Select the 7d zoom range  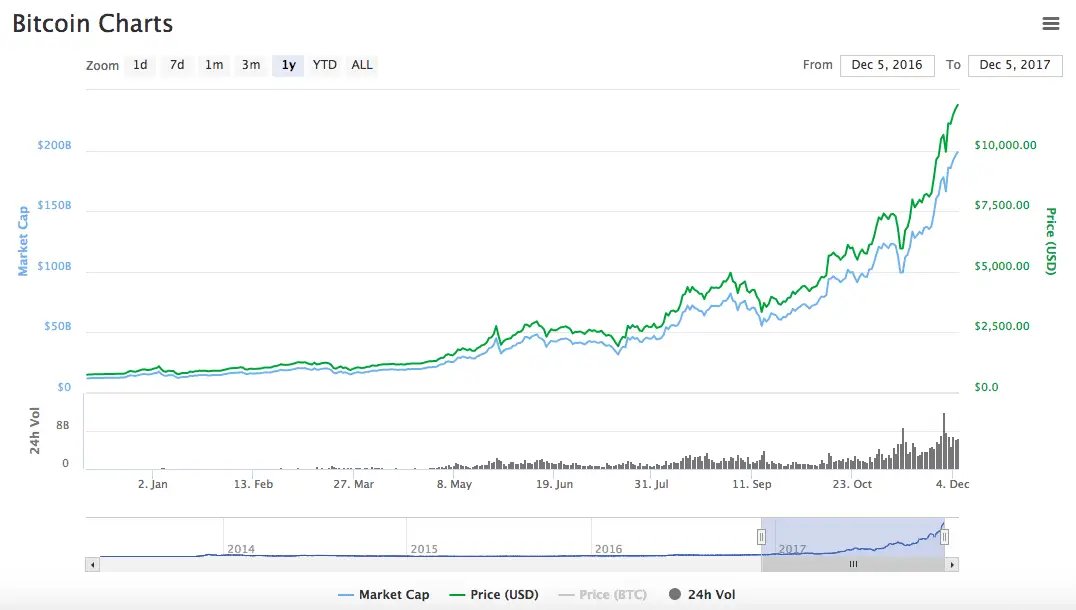[x=177, y=65]
